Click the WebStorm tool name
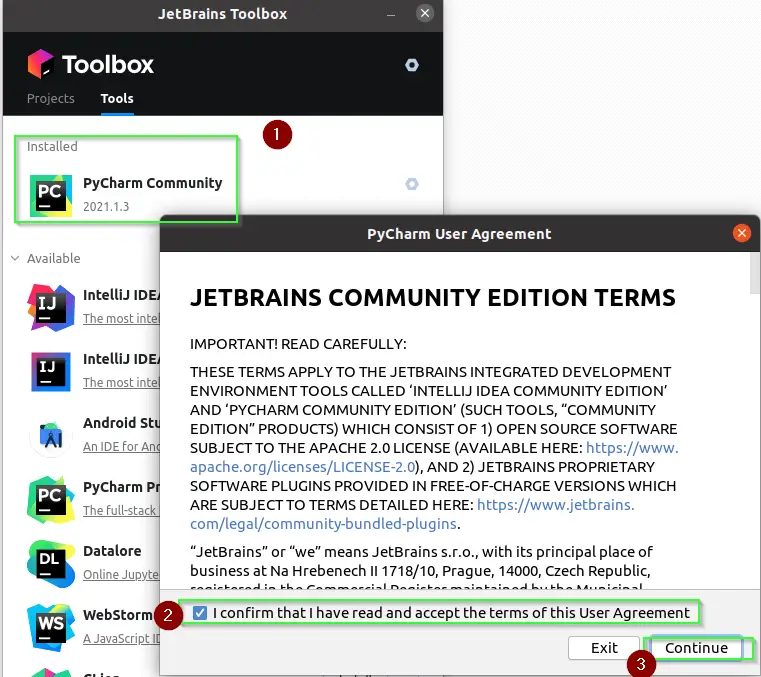761x677 pixels. [x=117, y=615]
